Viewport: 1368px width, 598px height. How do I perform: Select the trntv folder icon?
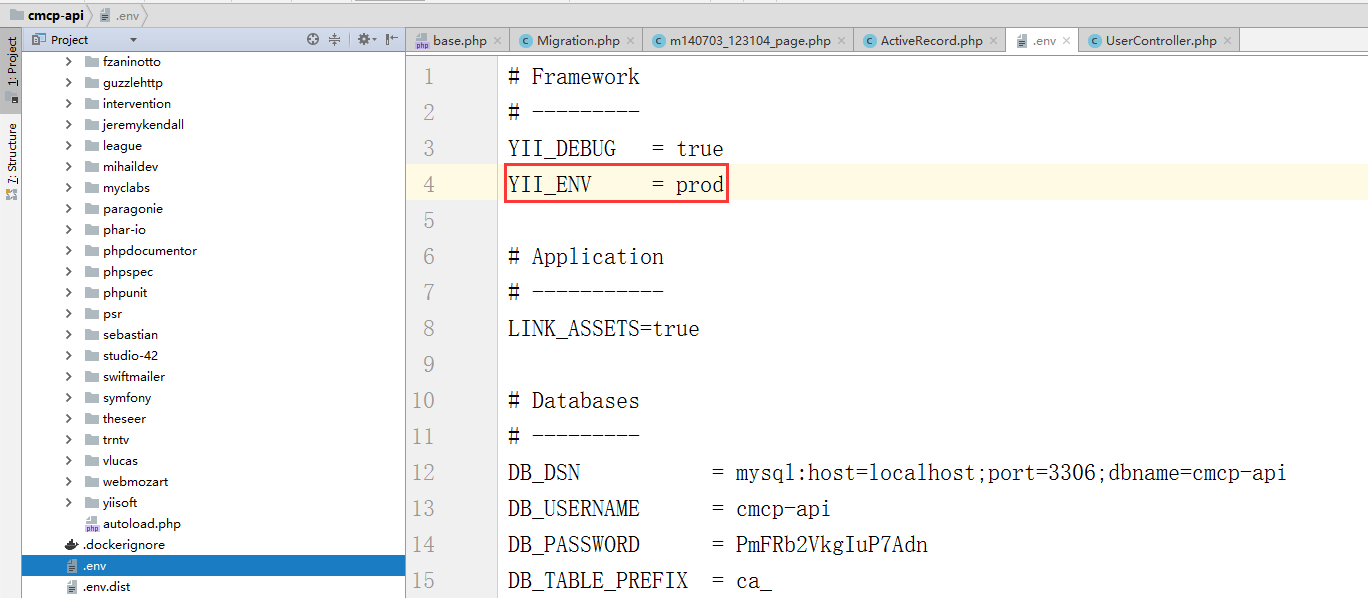tap(92, 439)
